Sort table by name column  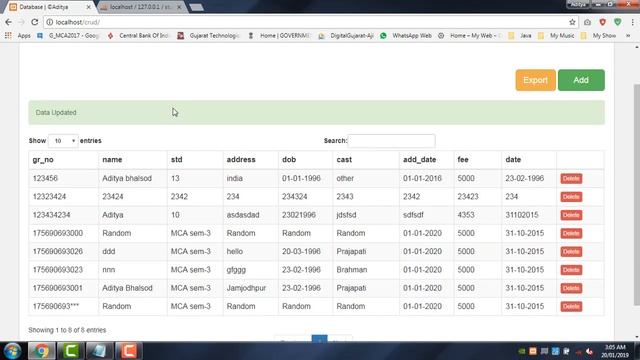click(x=133, y=160)
